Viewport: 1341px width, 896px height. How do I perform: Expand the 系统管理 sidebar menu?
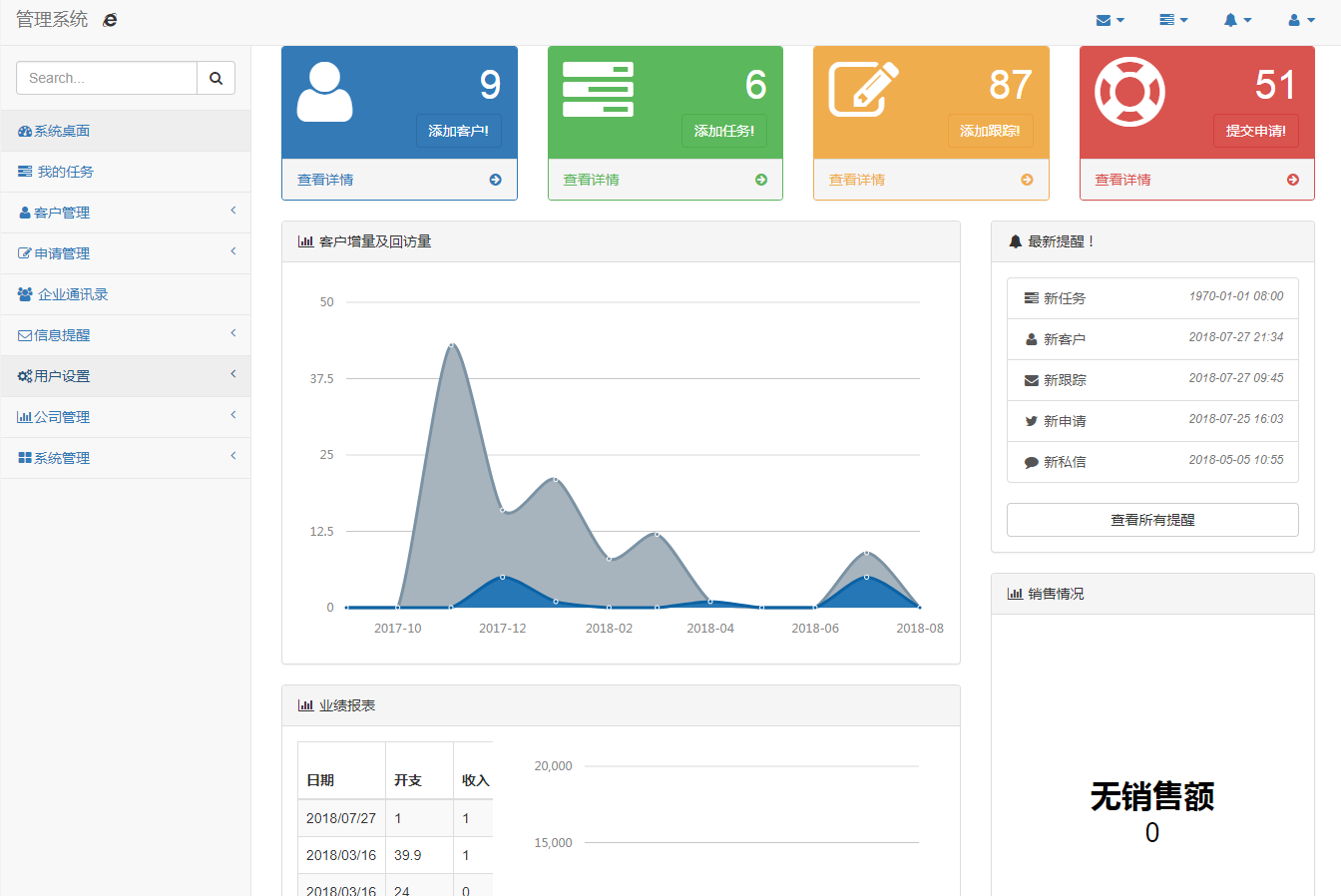[126, 458]
